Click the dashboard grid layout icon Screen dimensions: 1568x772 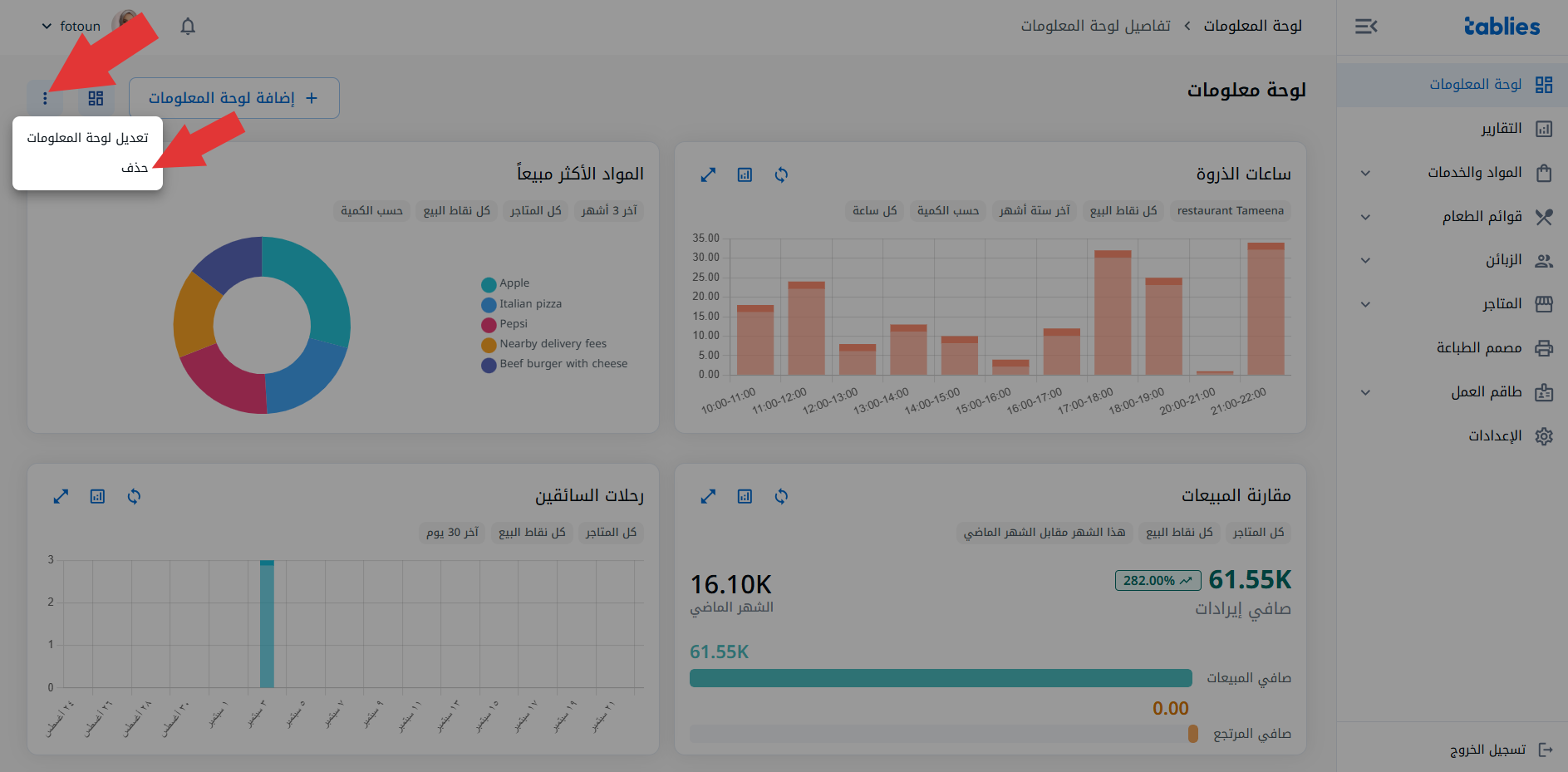pos(96,99)
